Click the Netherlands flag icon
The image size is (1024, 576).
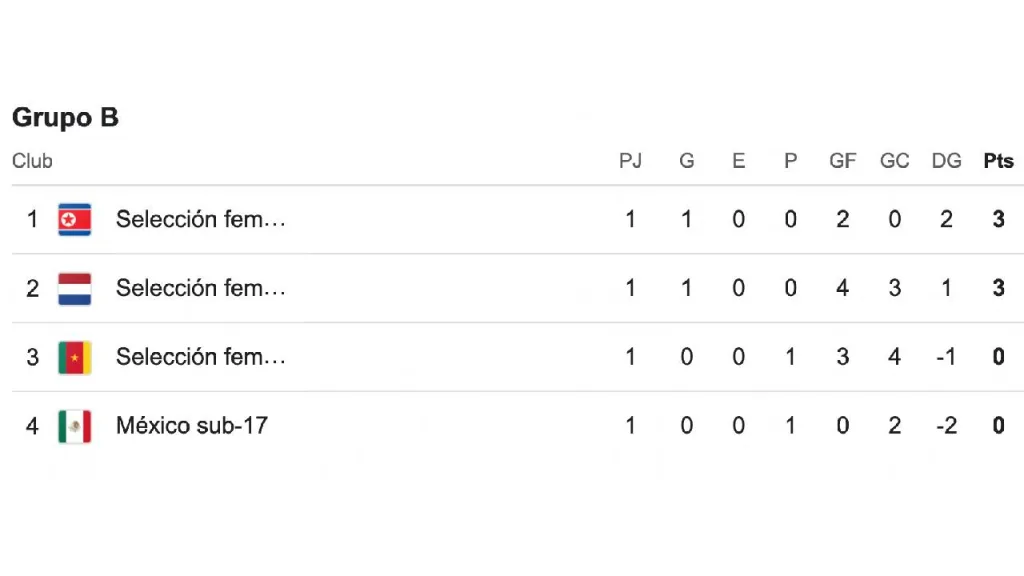[x=74, y=288]
